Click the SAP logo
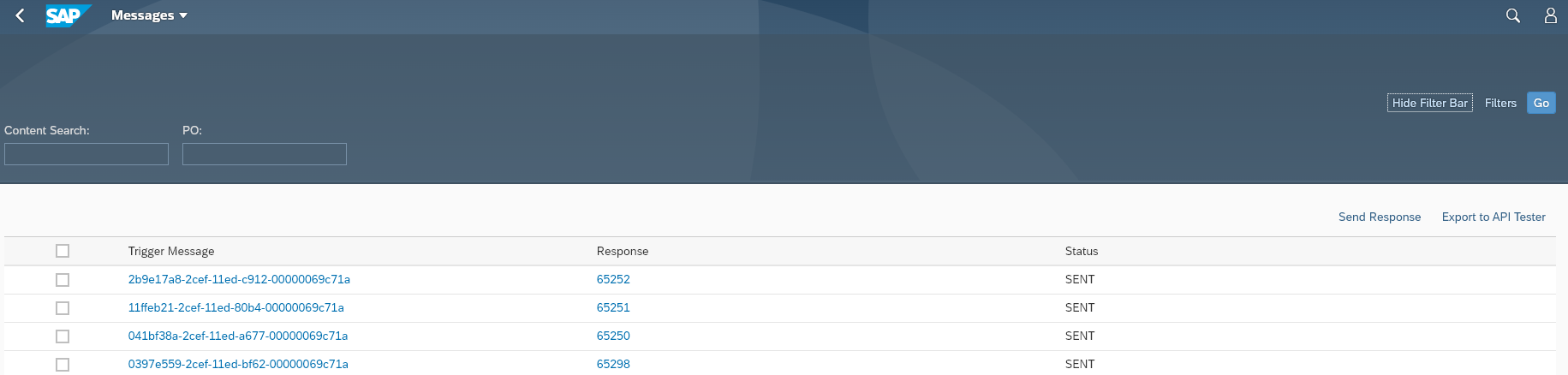1568x375 pixels. [67, 15]
